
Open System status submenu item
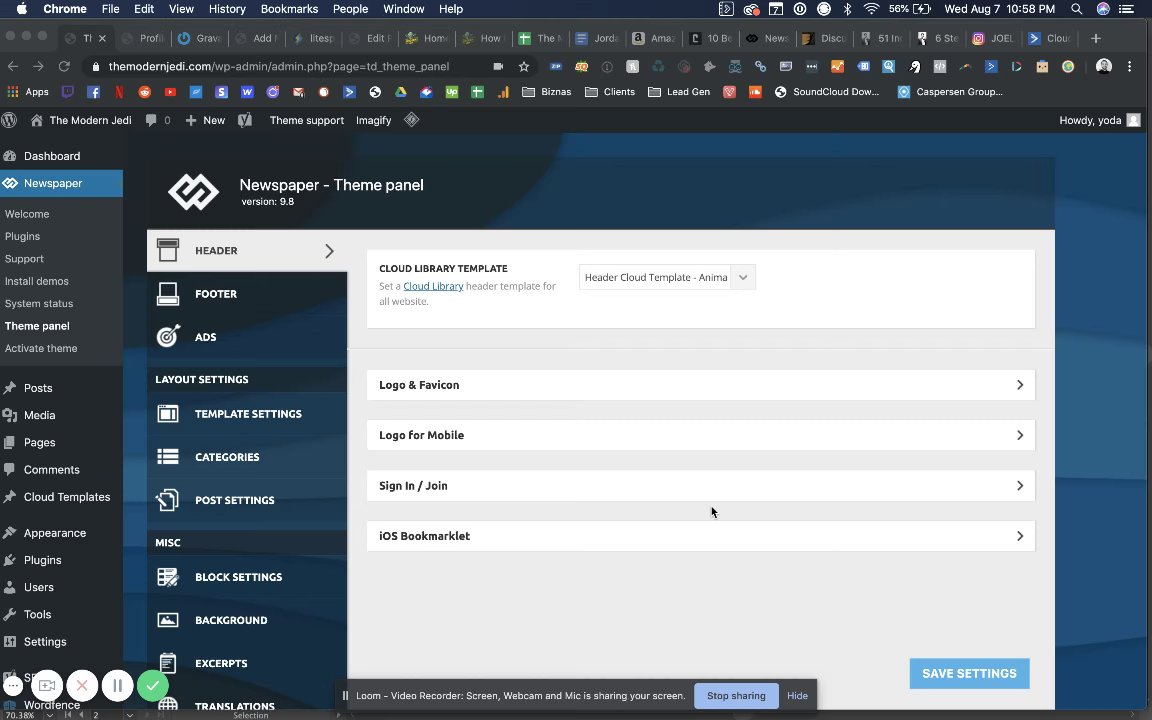point(39,303)
